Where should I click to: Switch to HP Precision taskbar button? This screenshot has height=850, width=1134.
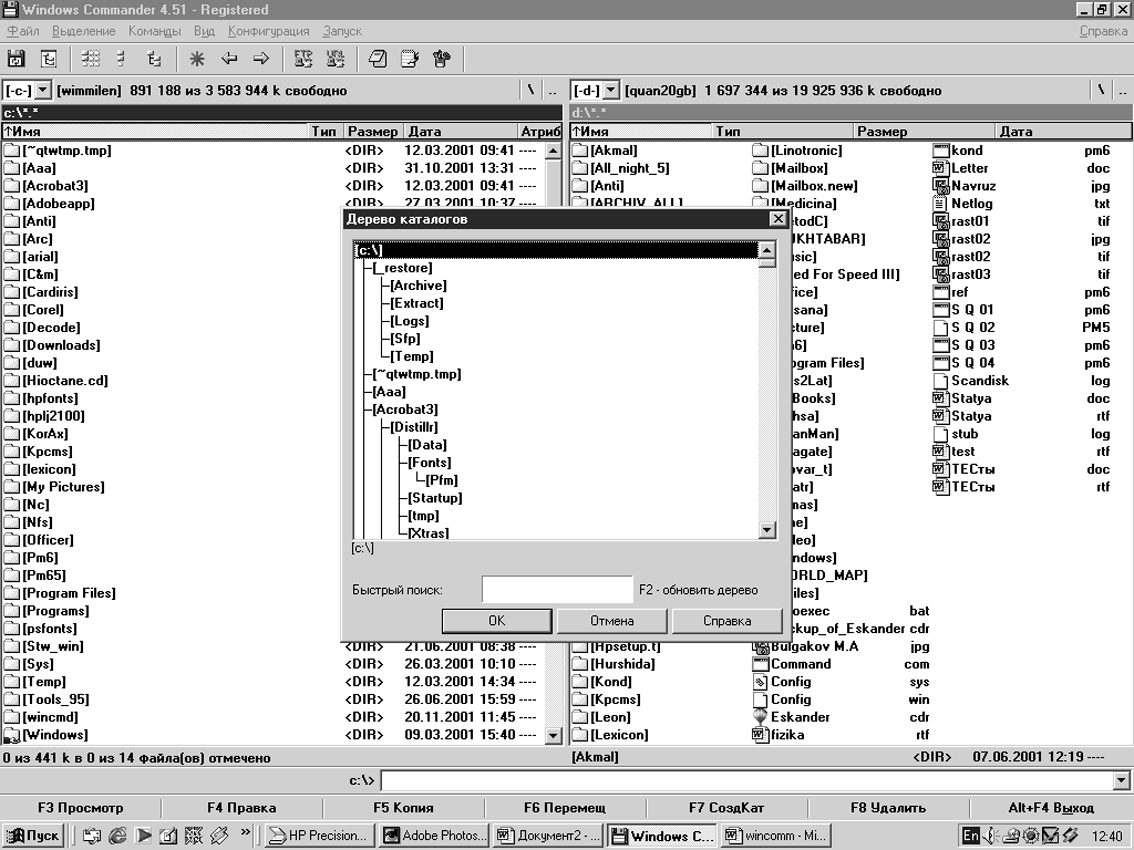(320, 836)
